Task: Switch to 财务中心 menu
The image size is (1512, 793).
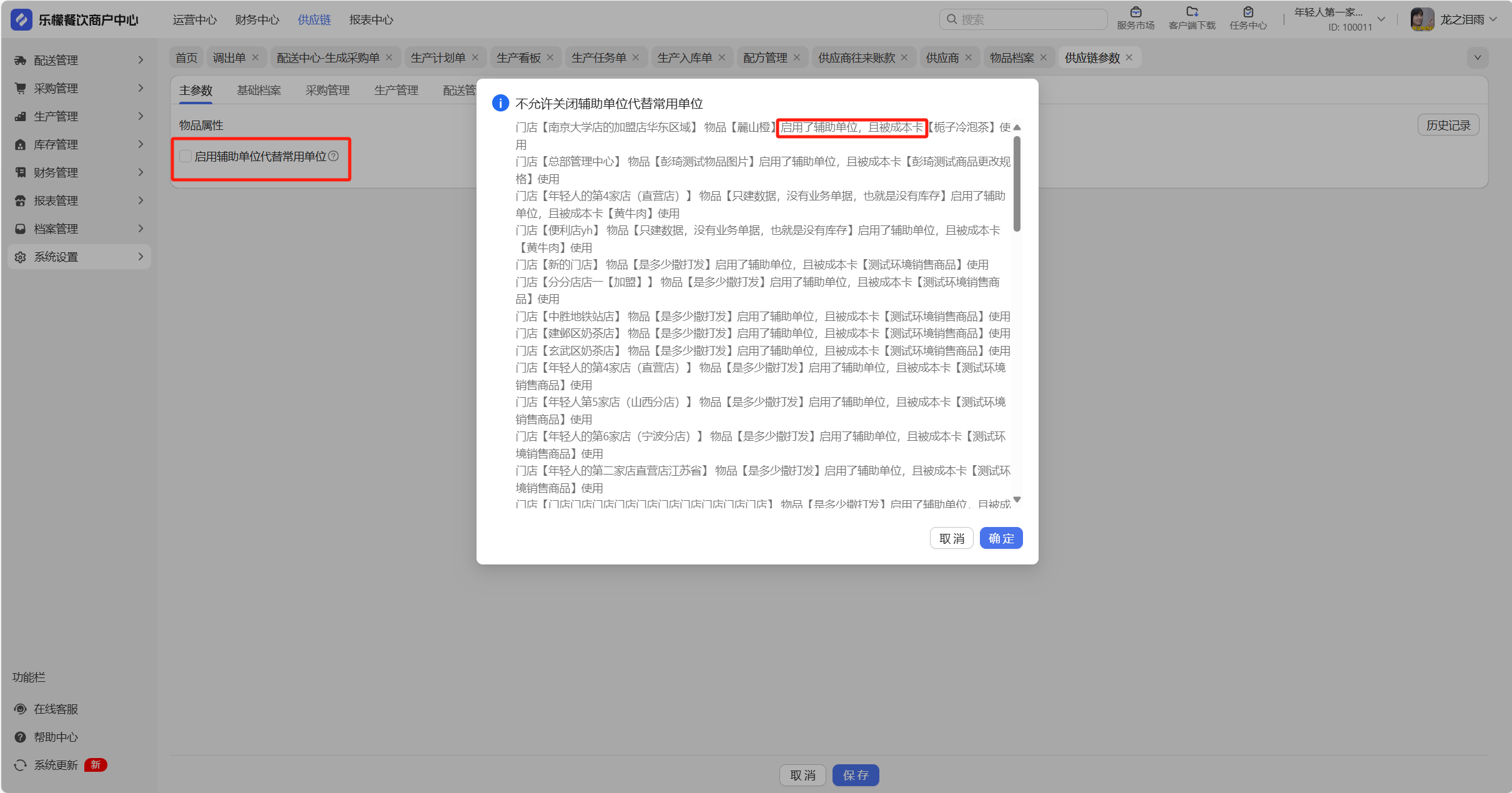Action: coord(257,19)
